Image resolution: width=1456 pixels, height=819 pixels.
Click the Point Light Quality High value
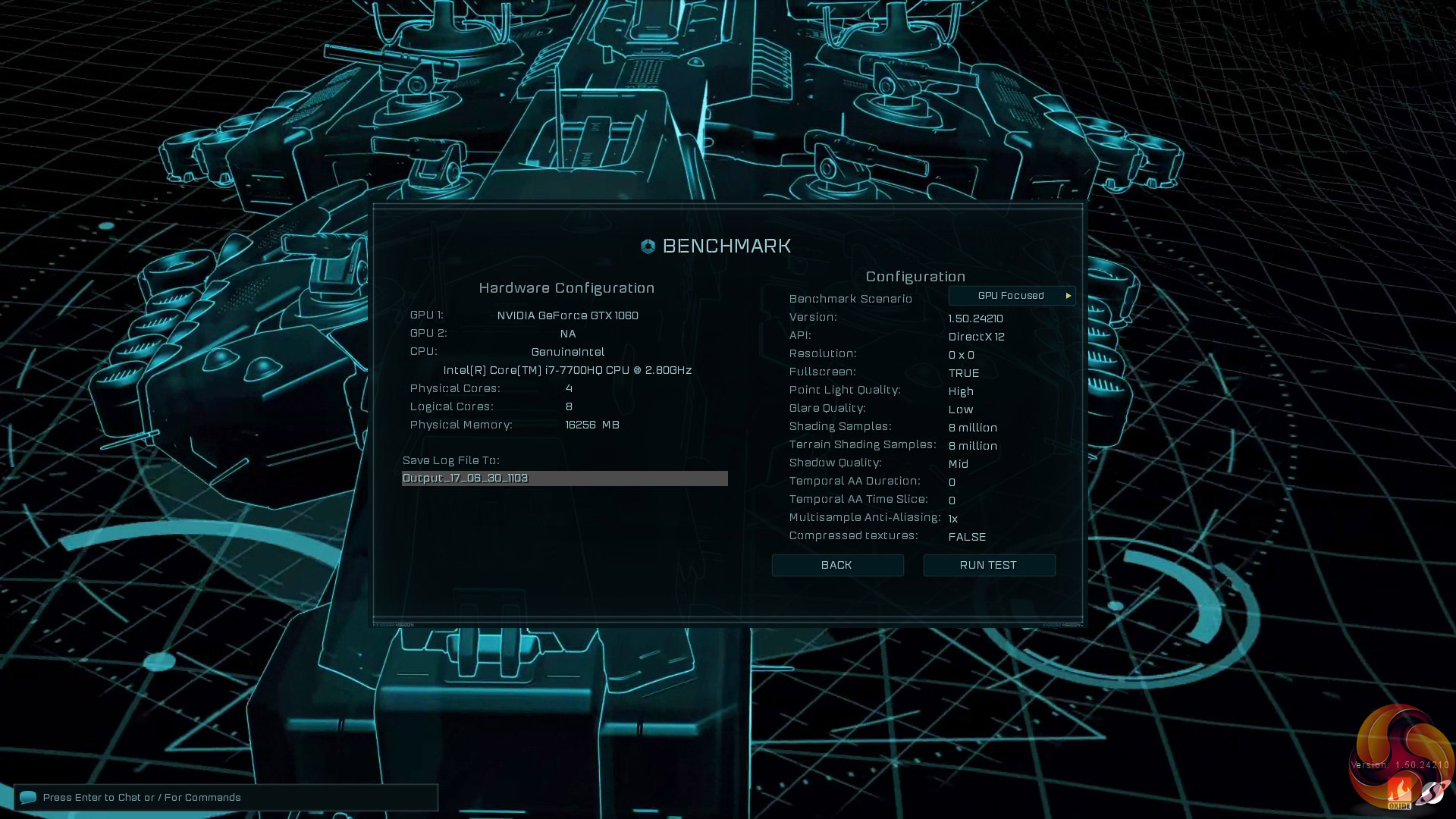tap(960, 391)
